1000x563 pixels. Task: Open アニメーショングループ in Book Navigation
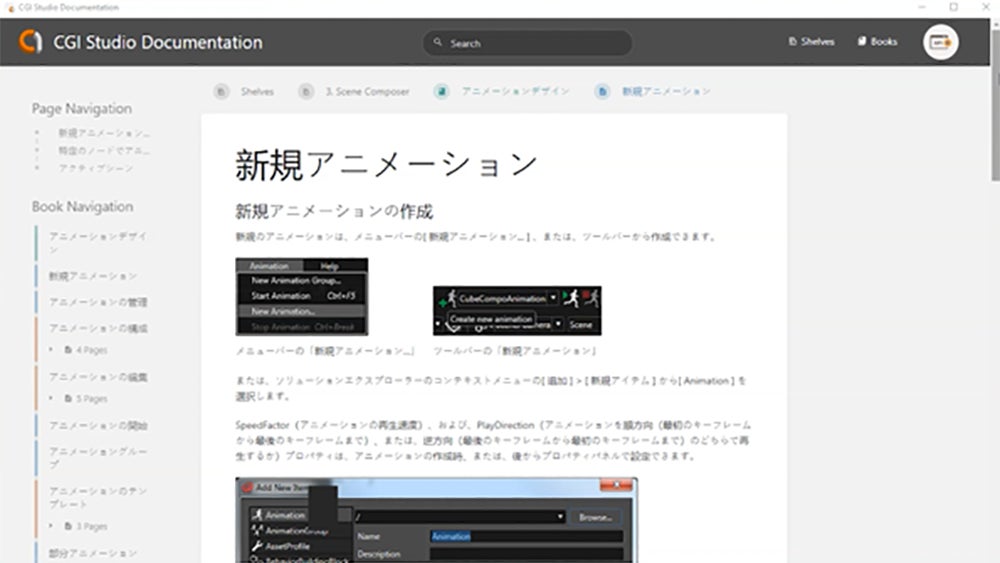coord(98,458)
